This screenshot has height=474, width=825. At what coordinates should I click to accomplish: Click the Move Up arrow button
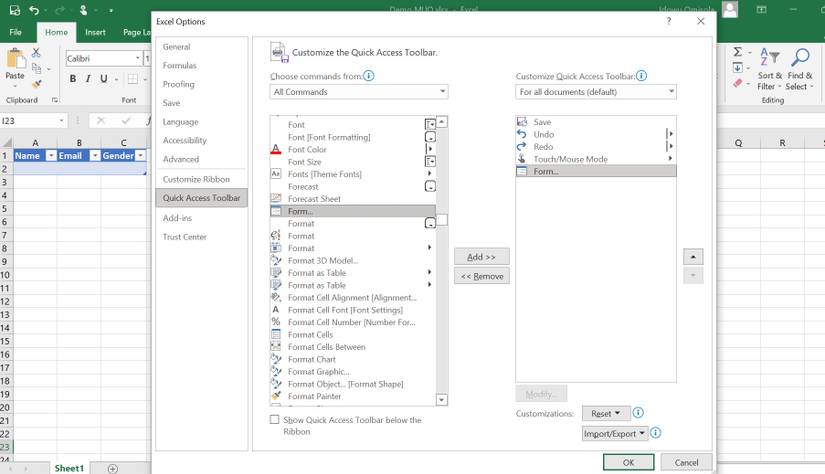click(x=693, y=257)
